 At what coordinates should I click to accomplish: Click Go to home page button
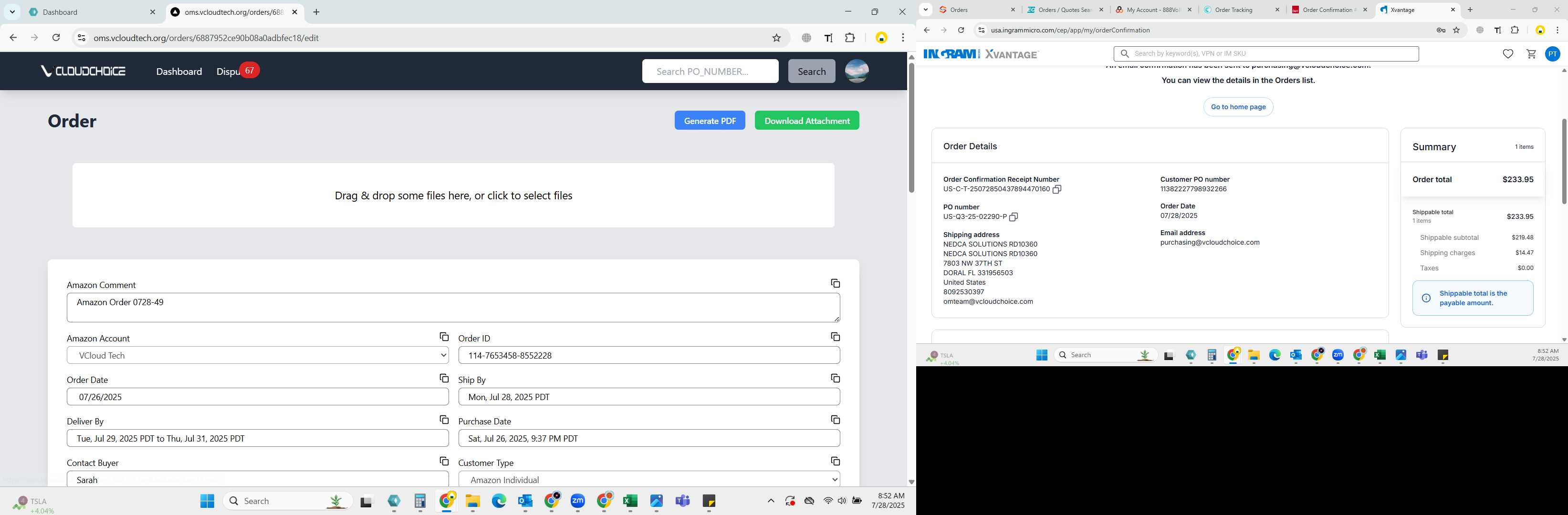(x=1238, y=107)
